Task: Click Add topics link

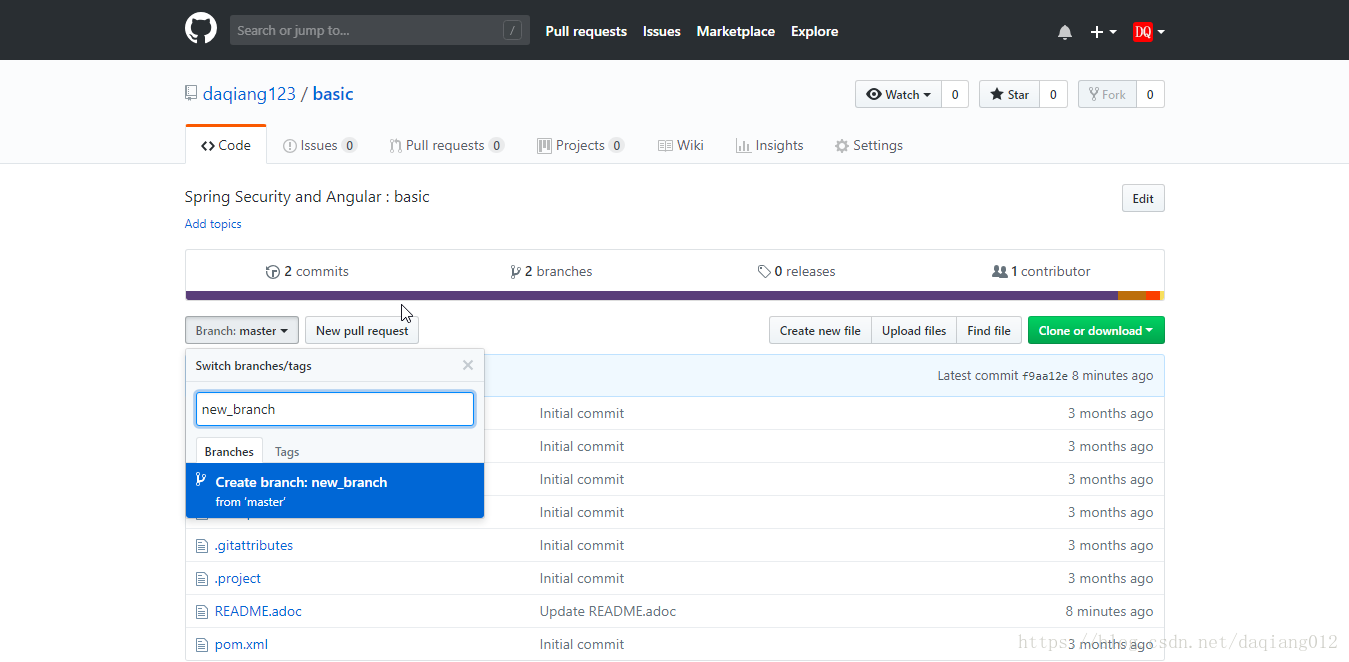Action: coord(213,224)
